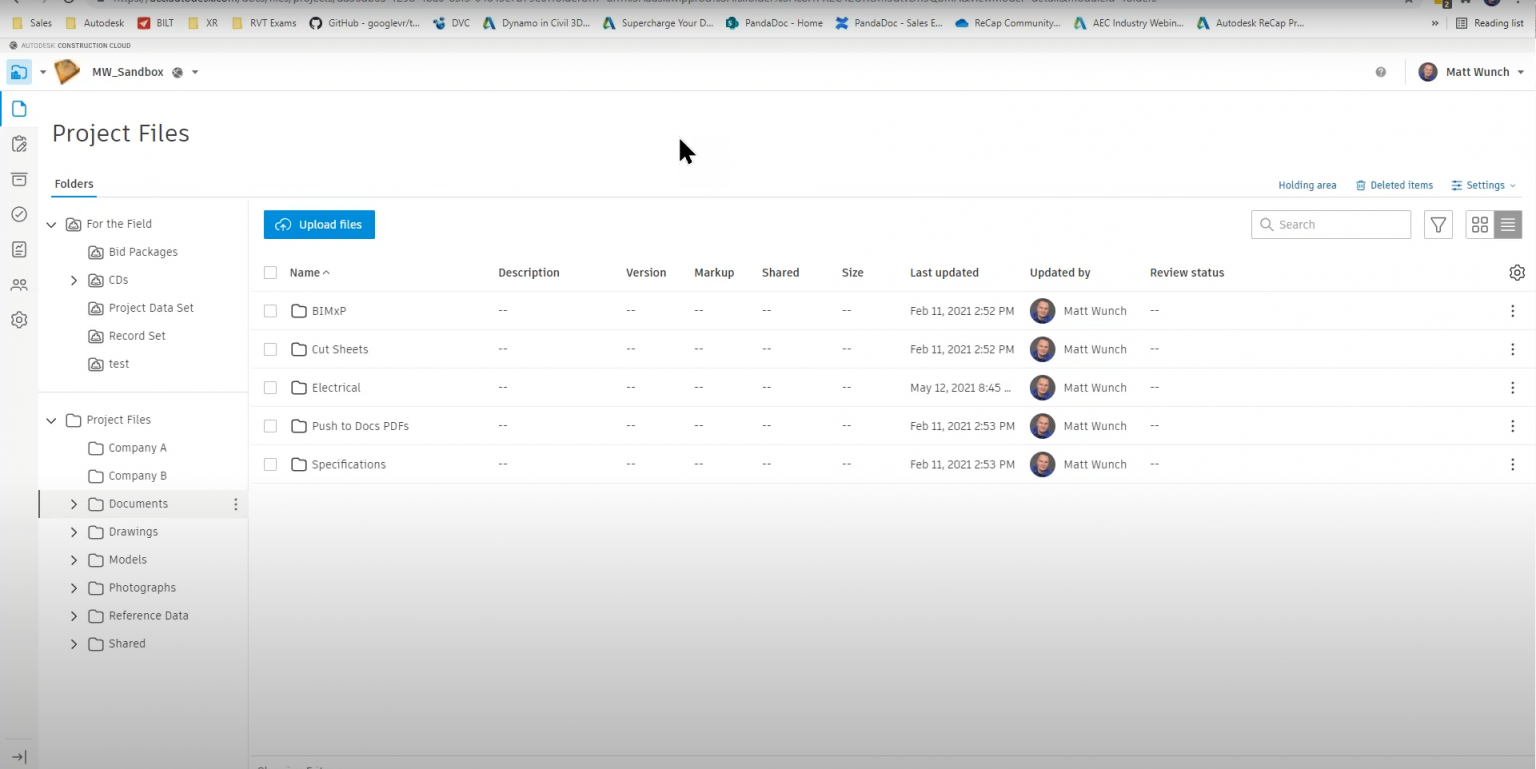Click the Upload files button
Image resolution: width=1536 pixels, height=769 pixels.
pos(319,224)
